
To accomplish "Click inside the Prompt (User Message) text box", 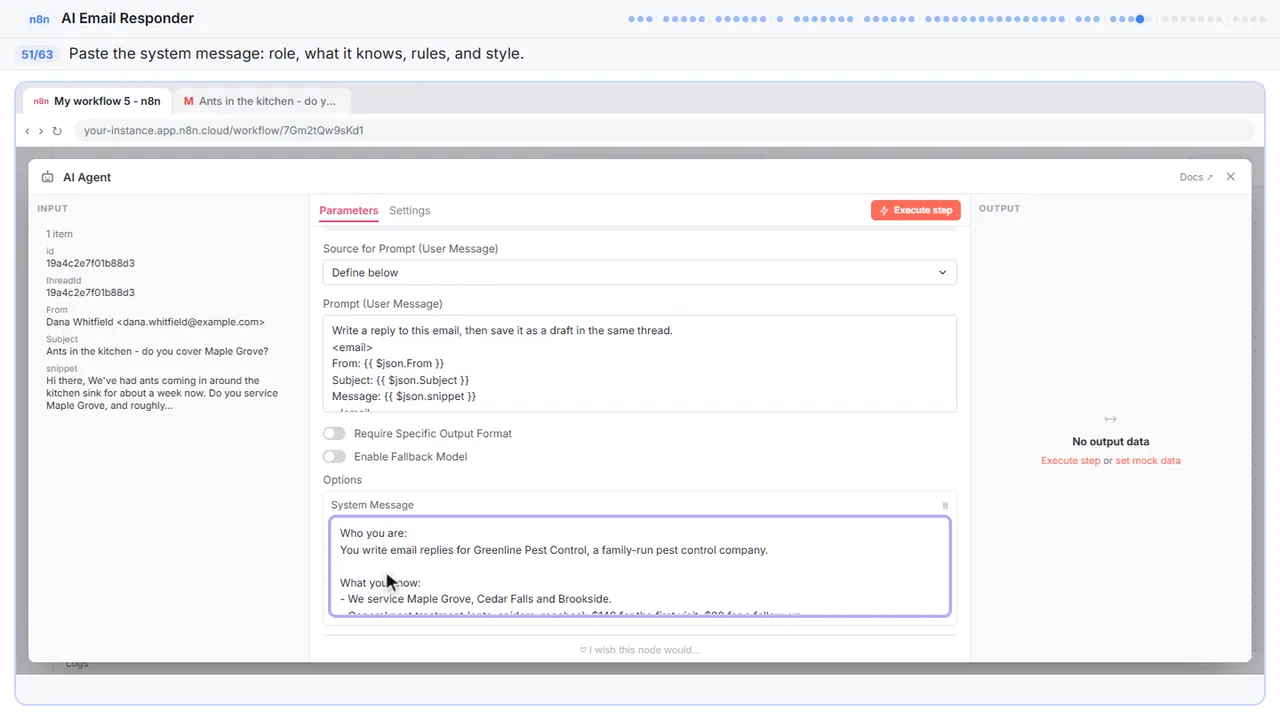I will point(639,364).
